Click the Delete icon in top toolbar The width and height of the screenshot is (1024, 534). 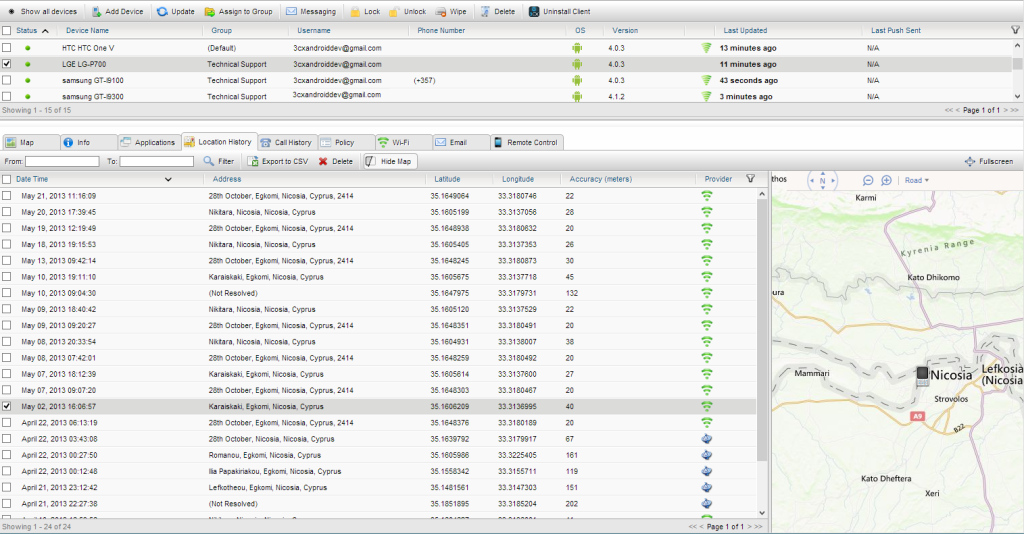tap(485, 12)
